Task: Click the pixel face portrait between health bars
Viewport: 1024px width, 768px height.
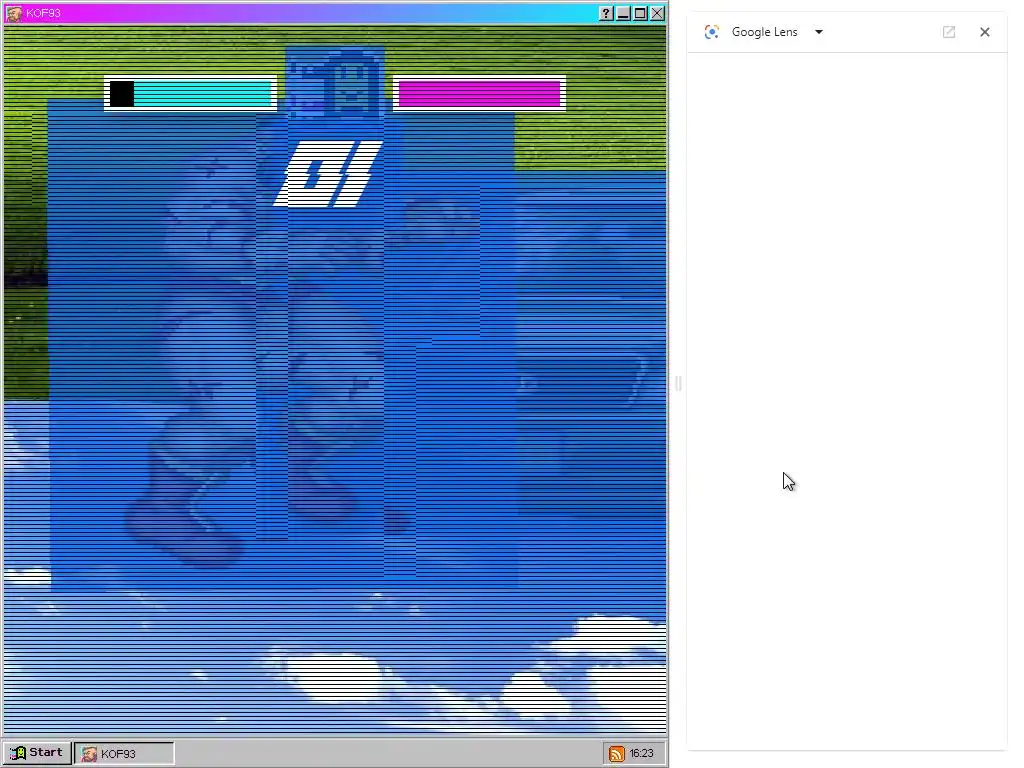Action: (x=335, y=82)
